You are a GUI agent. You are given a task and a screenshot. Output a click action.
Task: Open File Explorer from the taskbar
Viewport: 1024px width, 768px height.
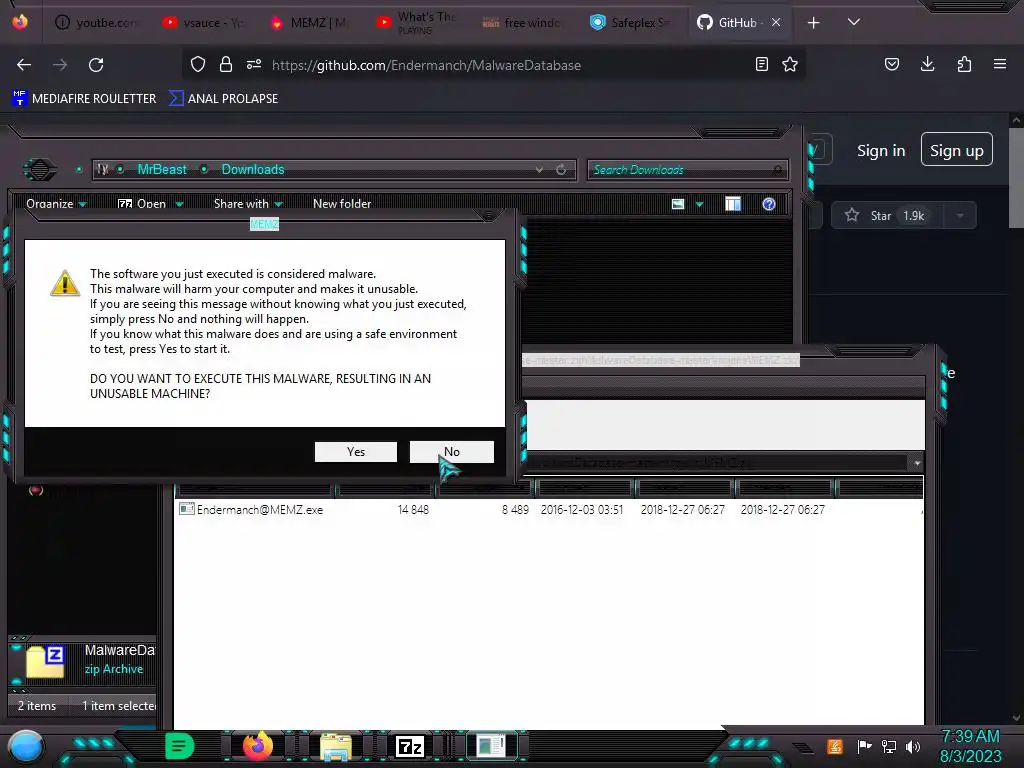pos(336,747)
